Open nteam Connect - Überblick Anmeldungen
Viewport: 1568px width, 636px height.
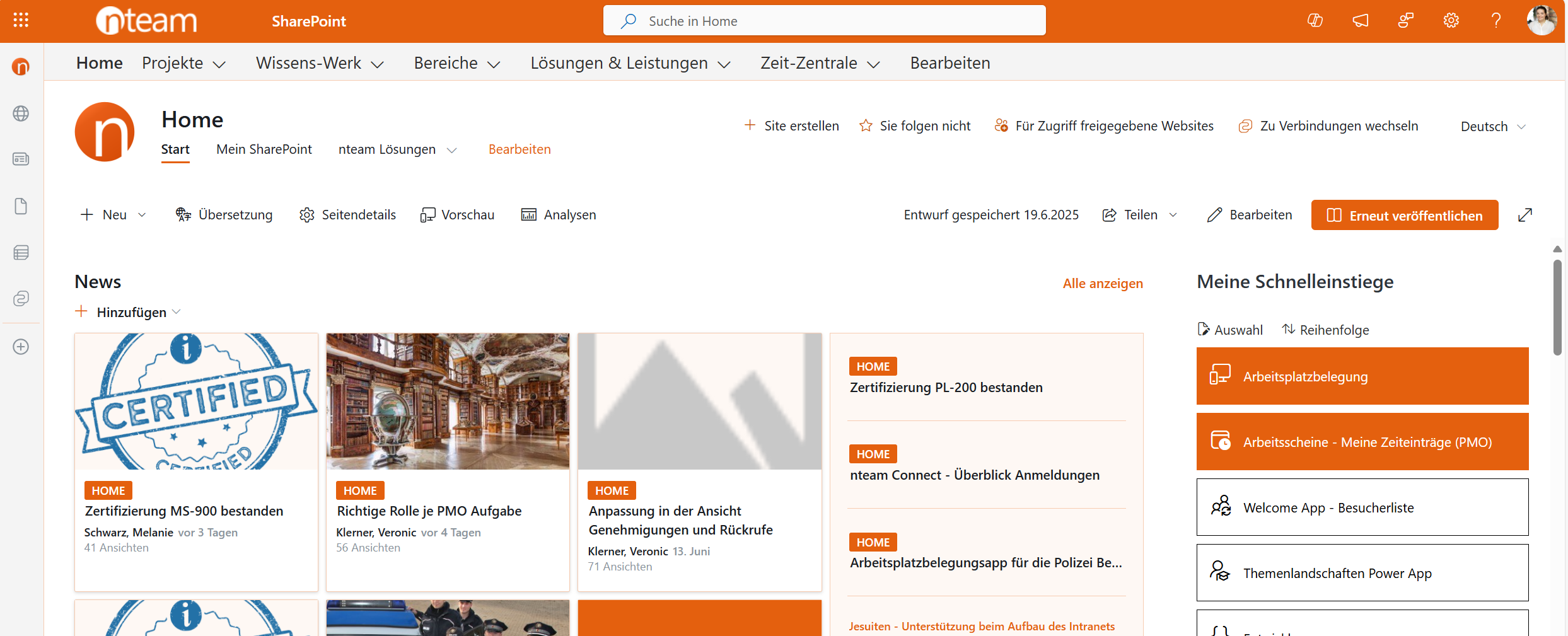pyautogui.click(x=974, y=475)
